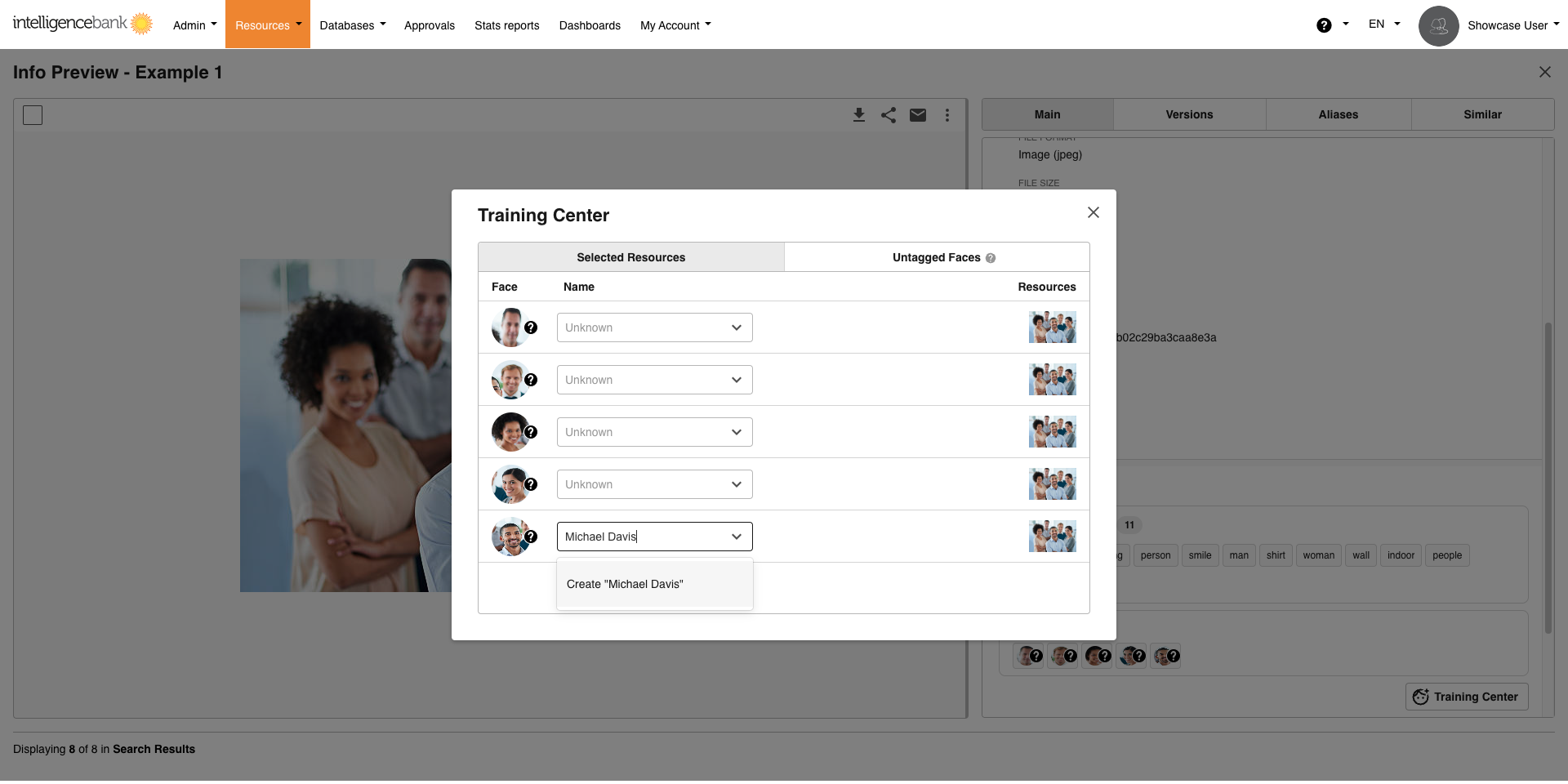Click the Showcase User avatar icon
1568x784 pixels.
pos(1438,26)
